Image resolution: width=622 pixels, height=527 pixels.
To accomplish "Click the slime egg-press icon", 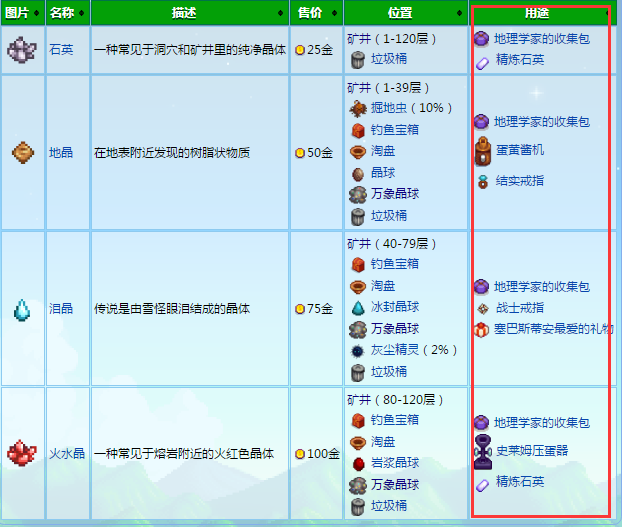I will pyautogui.click(x=483, y=452).
